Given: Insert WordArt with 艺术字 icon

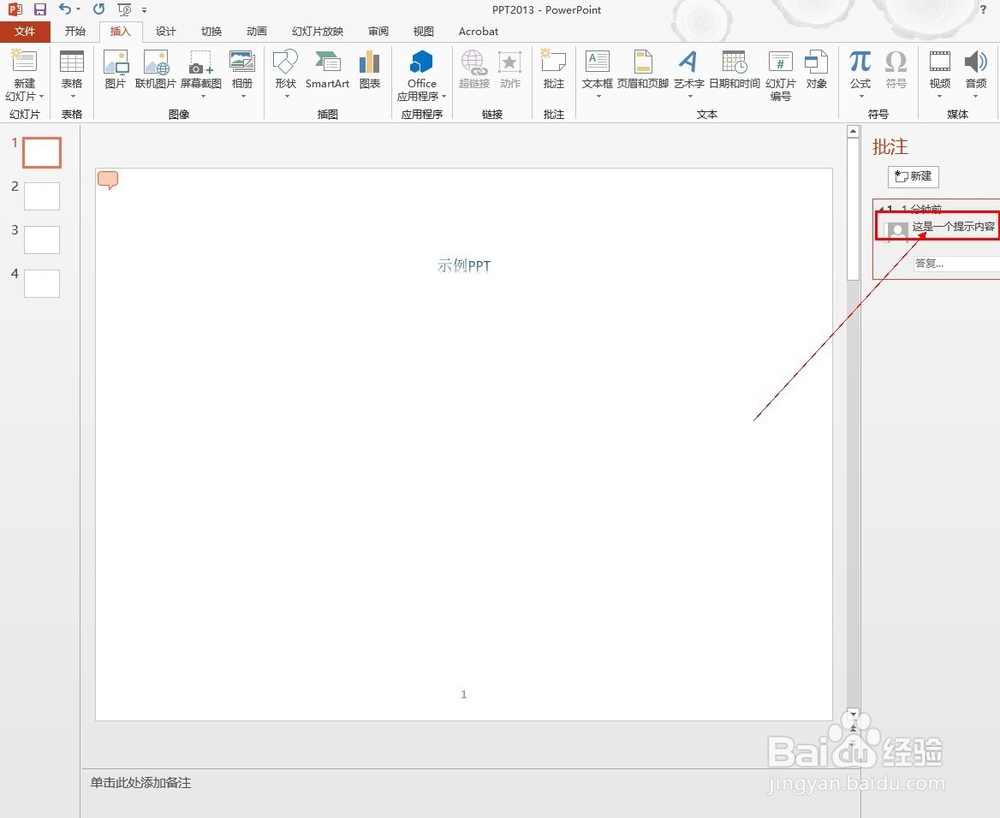Looking at the screenshot, I should tap(689, 62).
